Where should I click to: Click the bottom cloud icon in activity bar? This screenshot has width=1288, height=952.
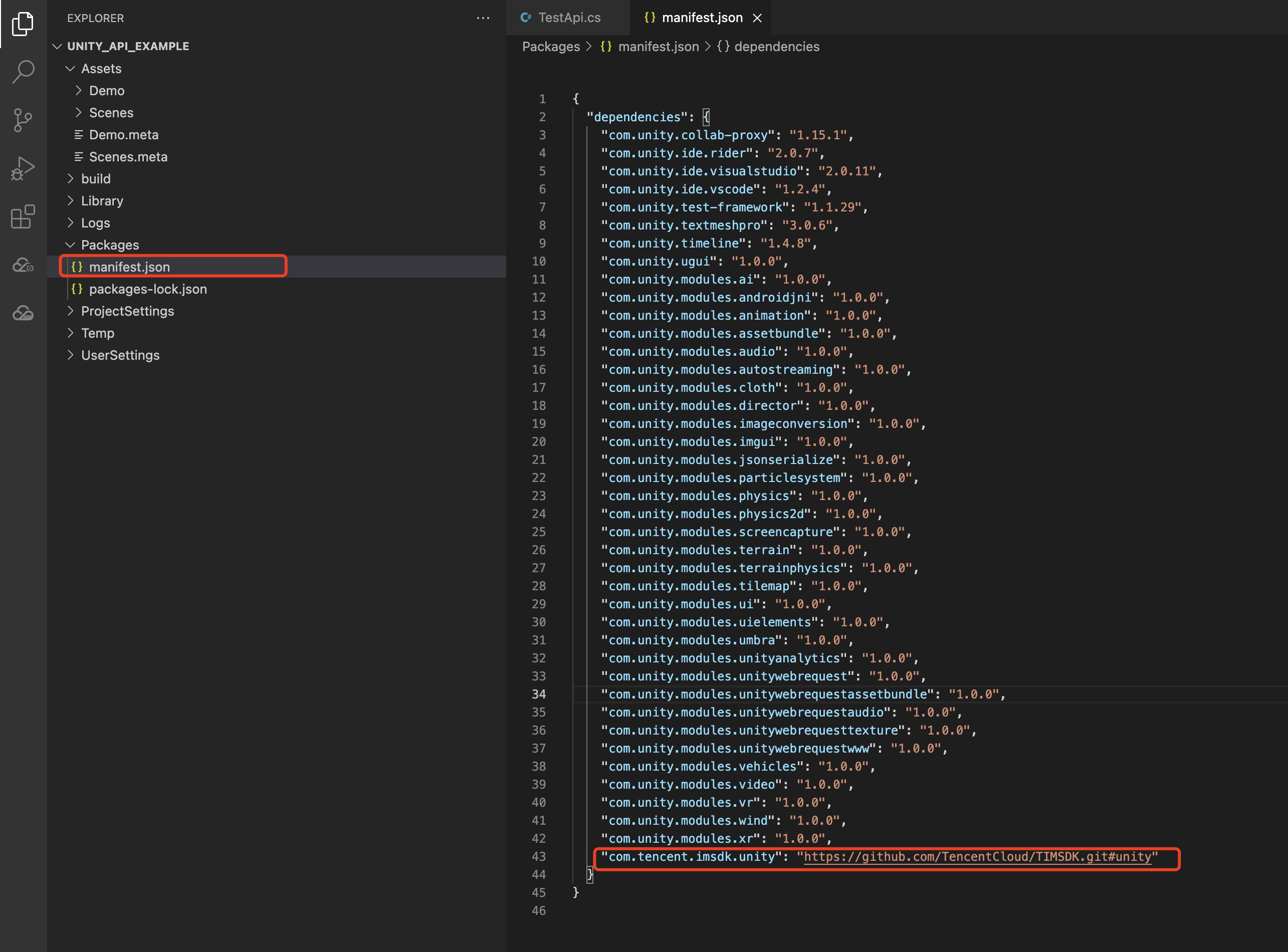click(23, 313)
